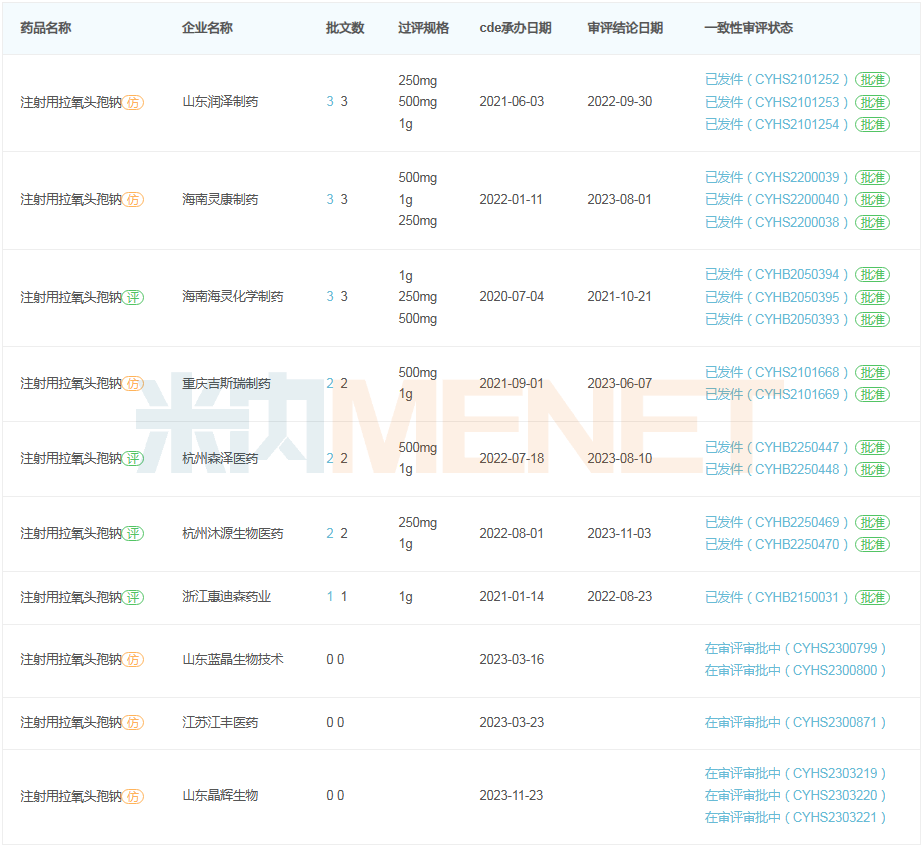
Task: Click the cde承办日期 column header
Action: pos(515,28)
